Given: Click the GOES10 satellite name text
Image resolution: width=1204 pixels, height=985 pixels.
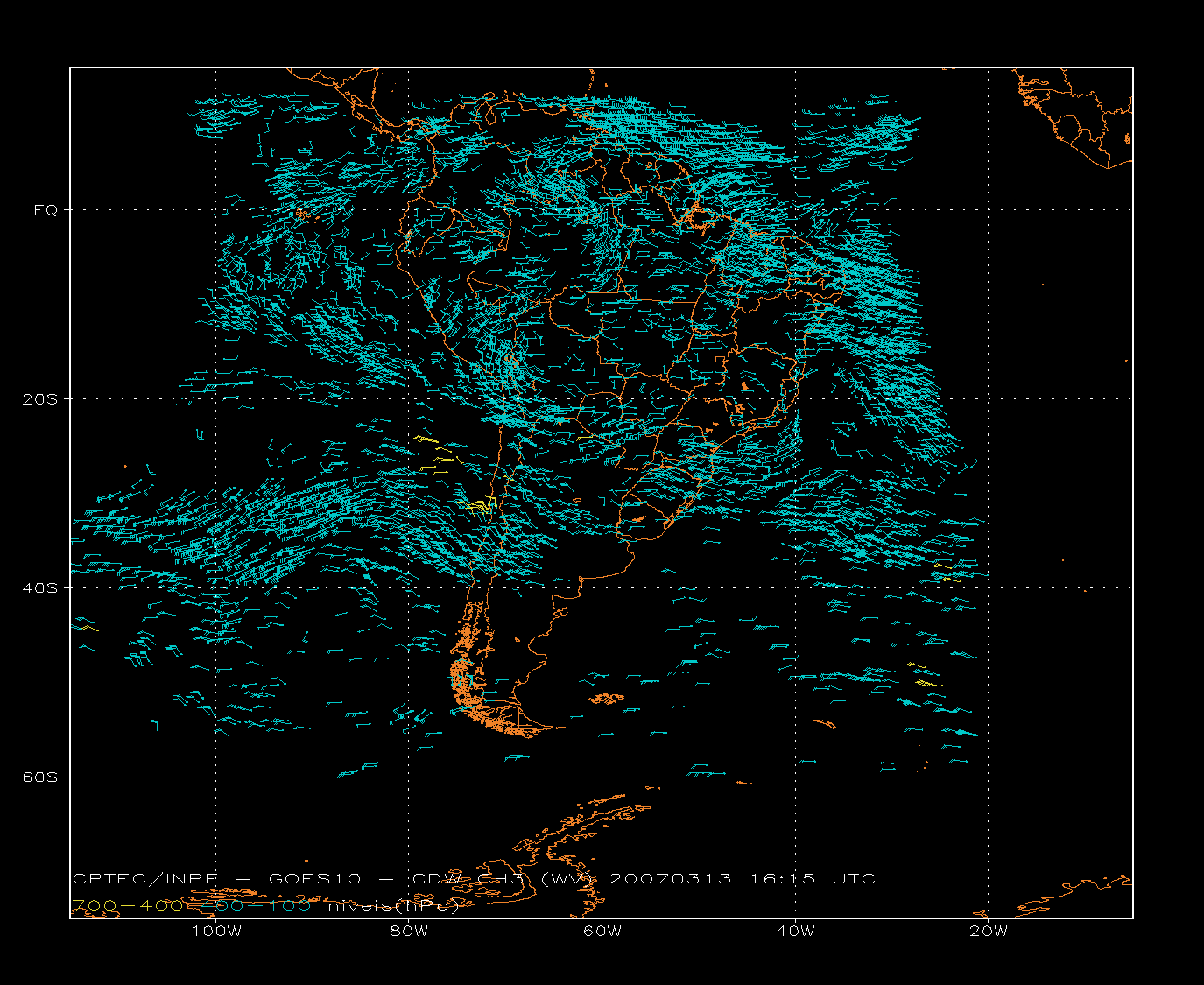Looking at the screenshot, I should point(315,878).
